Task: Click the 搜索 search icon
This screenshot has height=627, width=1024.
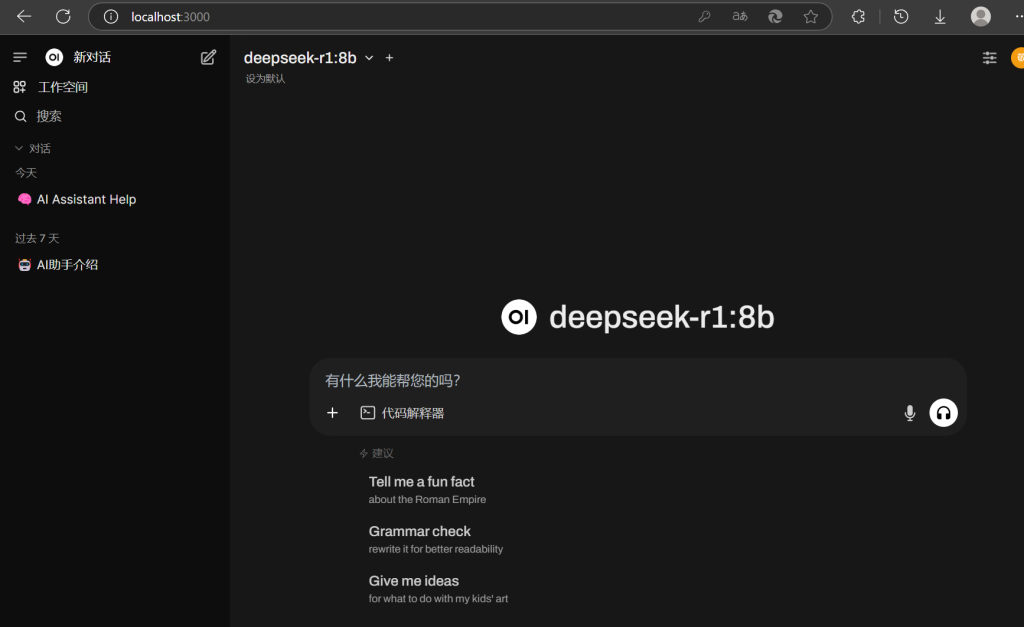Action: (19, 116)
